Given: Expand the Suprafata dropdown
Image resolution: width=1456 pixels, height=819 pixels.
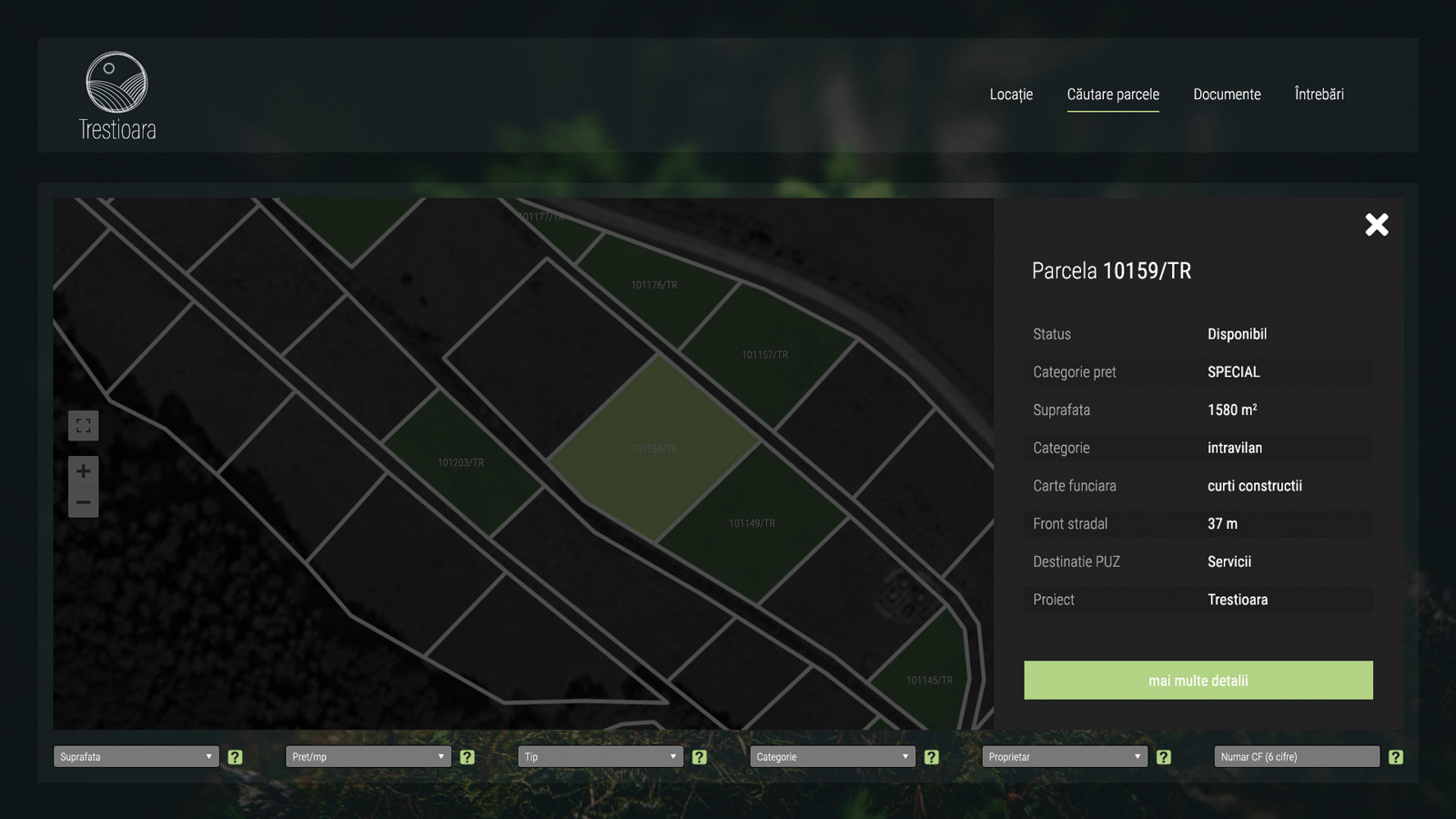Looking at the screenshot, I should coord(136,757).
